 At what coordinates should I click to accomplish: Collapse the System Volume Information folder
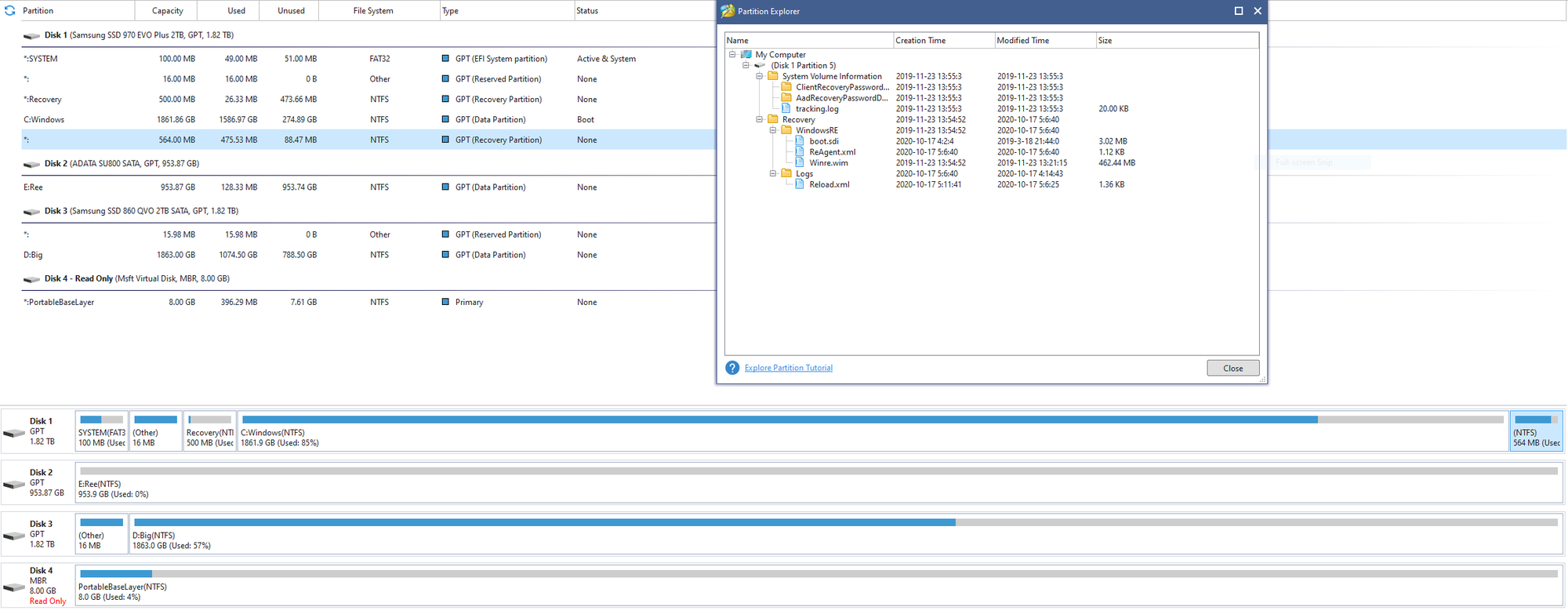coord(759,76)
